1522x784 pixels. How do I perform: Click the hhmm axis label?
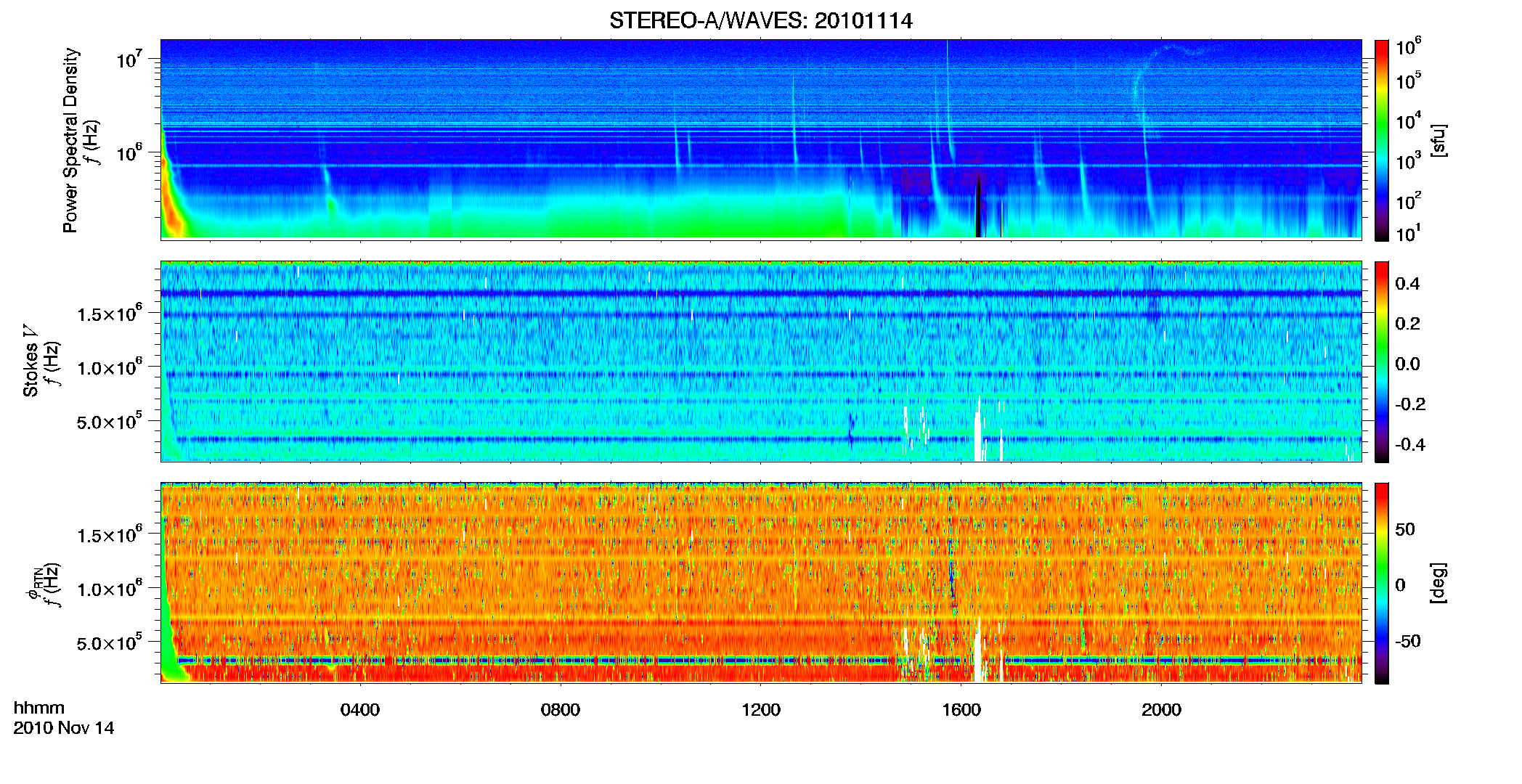[39, 709]
